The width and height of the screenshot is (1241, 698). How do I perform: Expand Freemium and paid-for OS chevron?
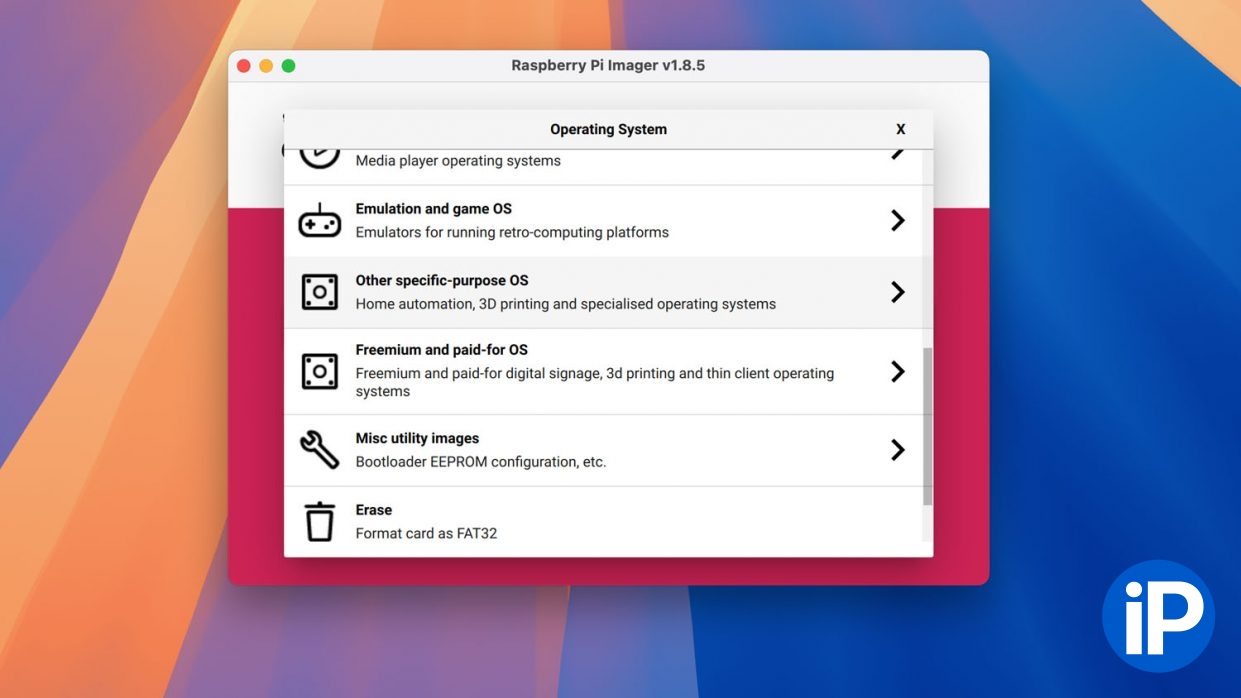pos(898,371)
